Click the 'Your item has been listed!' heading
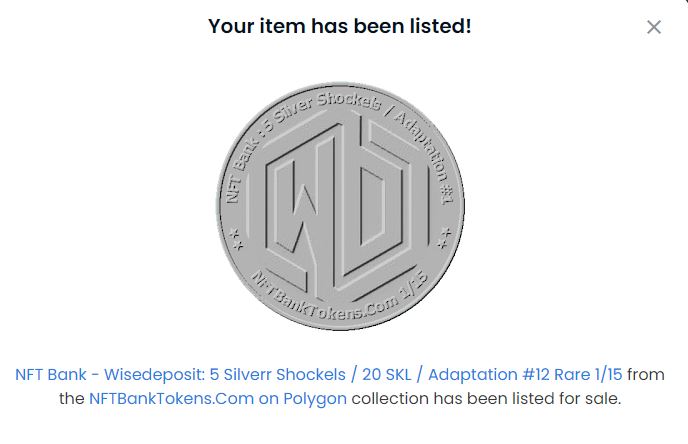The image size is (688, 444). point(340,26)
